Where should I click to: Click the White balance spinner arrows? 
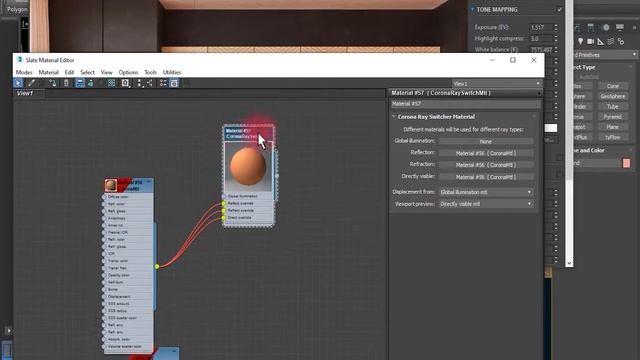556,49
